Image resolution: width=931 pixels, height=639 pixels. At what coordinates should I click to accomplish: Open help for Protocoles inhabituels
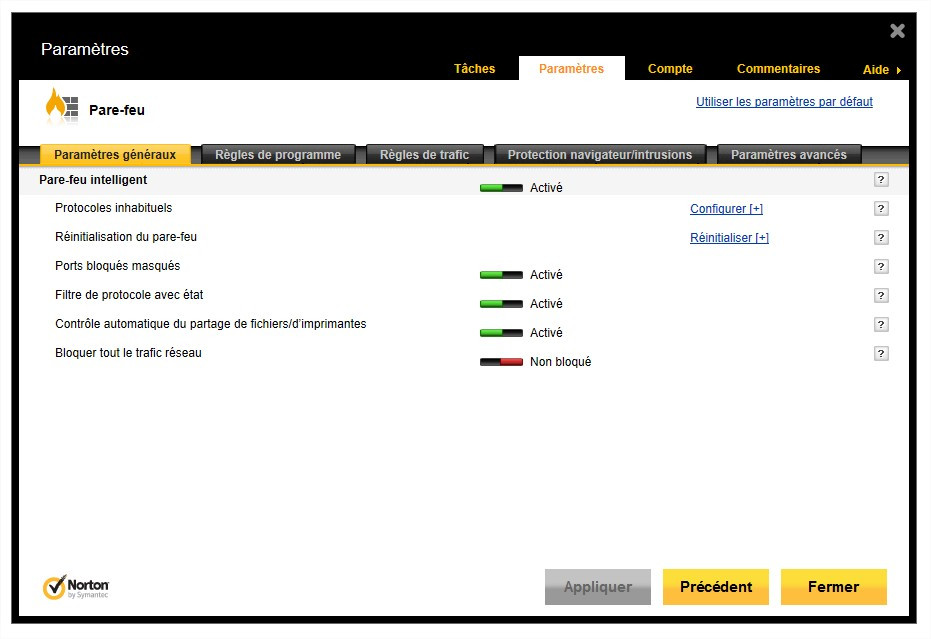point(881,208)
